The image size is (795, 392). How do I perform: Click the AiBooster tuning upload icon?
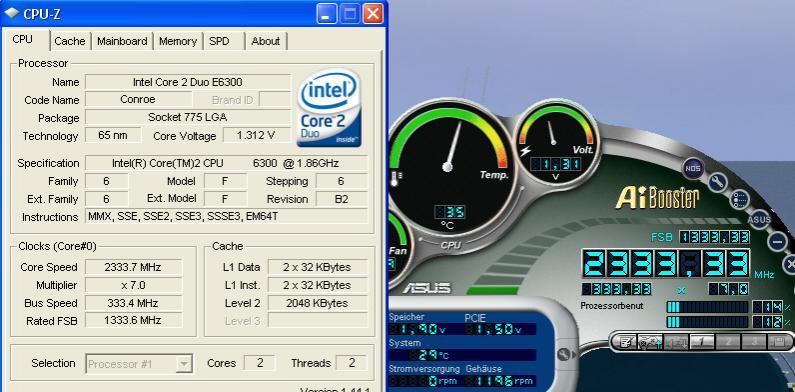(x=650, y=342)
